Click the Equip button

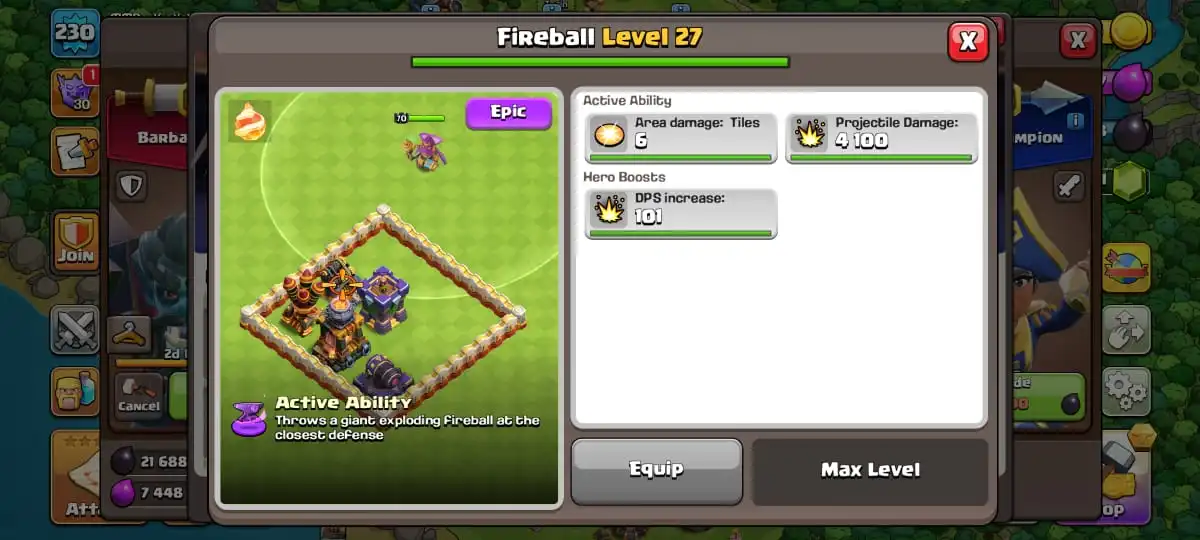tap(656, 470)
